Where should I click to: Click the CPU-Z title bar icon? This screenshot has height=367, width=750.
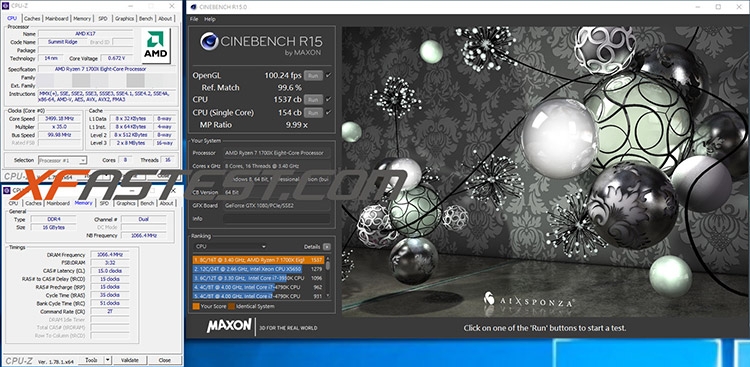tap(5, 6)
